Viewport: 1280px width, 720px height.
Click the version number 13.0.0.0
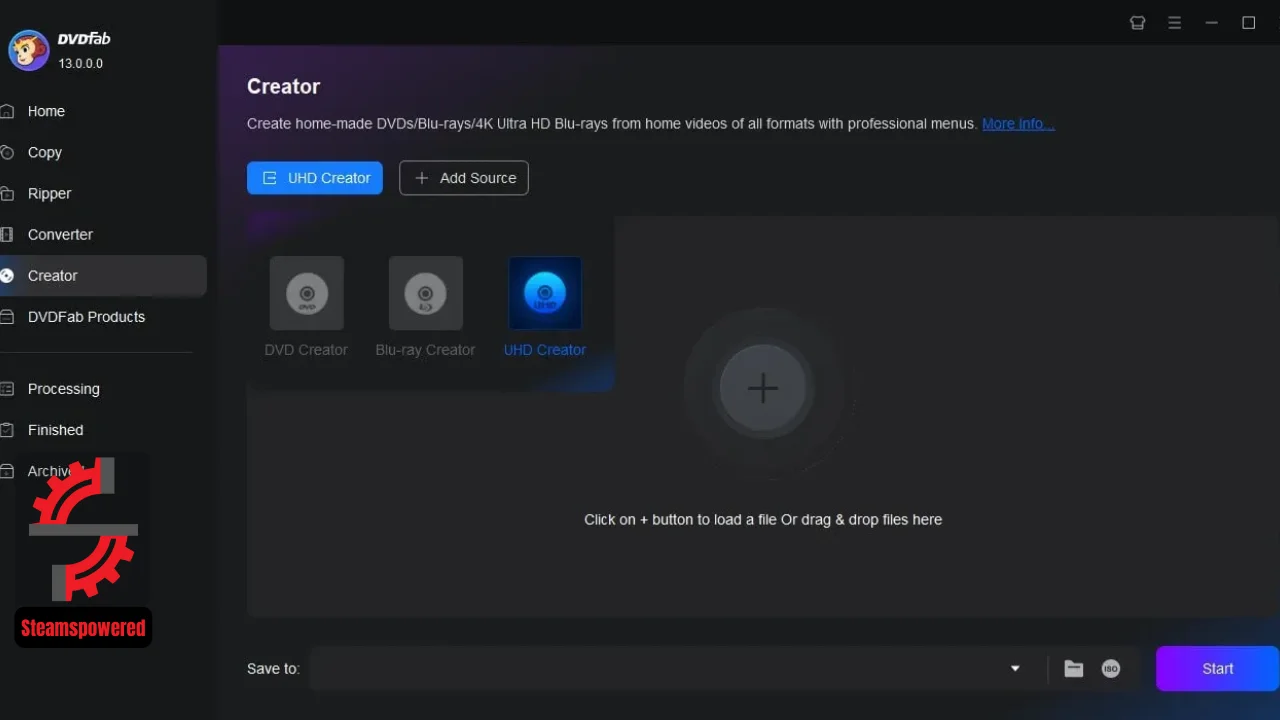click(80, 63)
